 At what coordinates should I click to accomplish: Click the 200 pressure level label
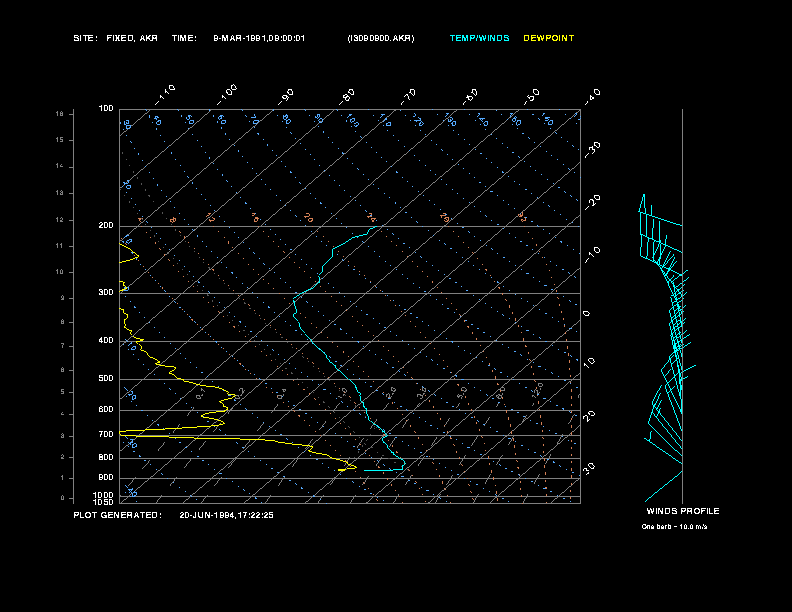(x=106, y=225)
